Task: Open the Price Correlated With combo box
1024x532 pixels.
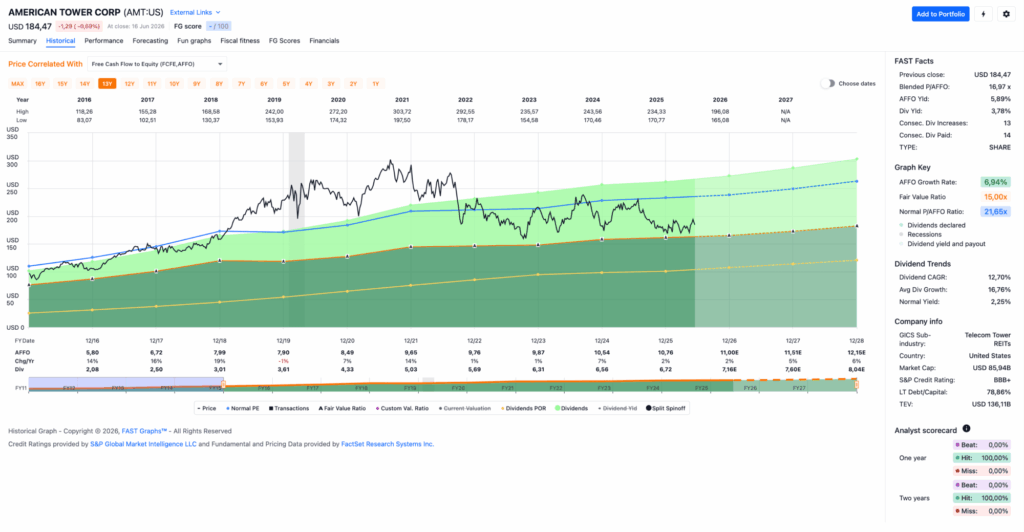Action: [x=157, y=64]
